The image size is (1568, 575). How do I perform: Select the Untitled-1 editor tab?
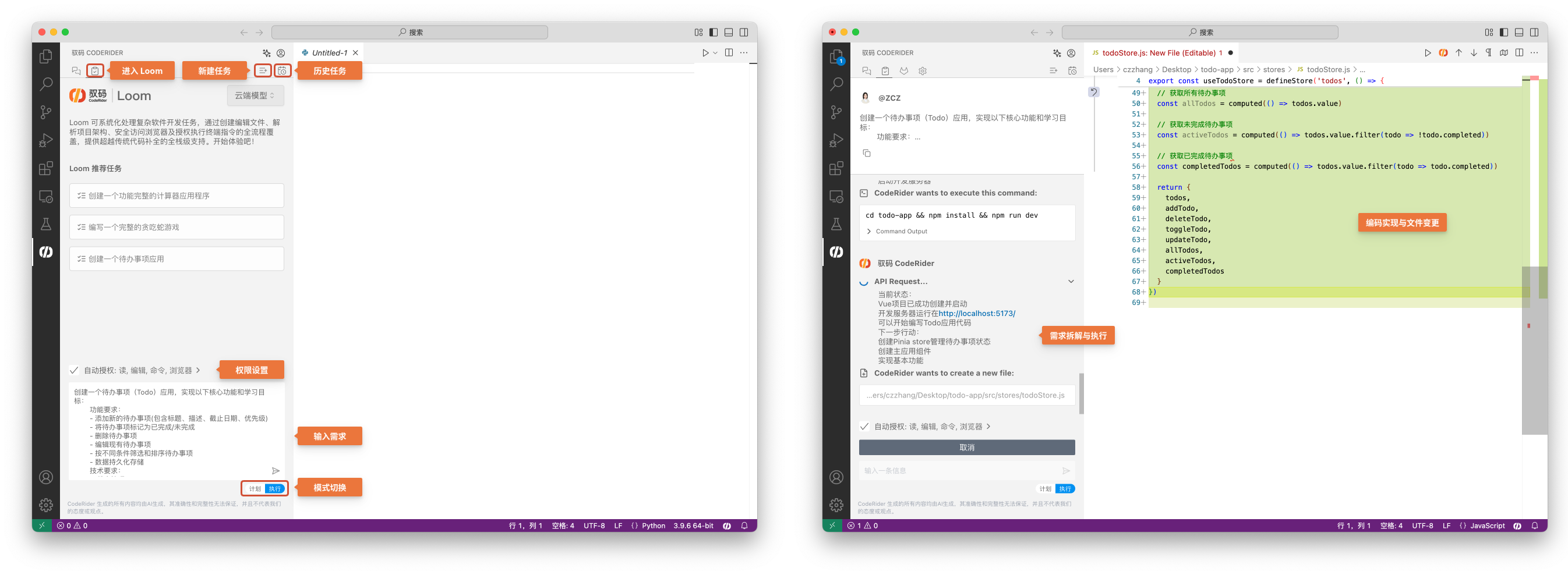[329, 53]
